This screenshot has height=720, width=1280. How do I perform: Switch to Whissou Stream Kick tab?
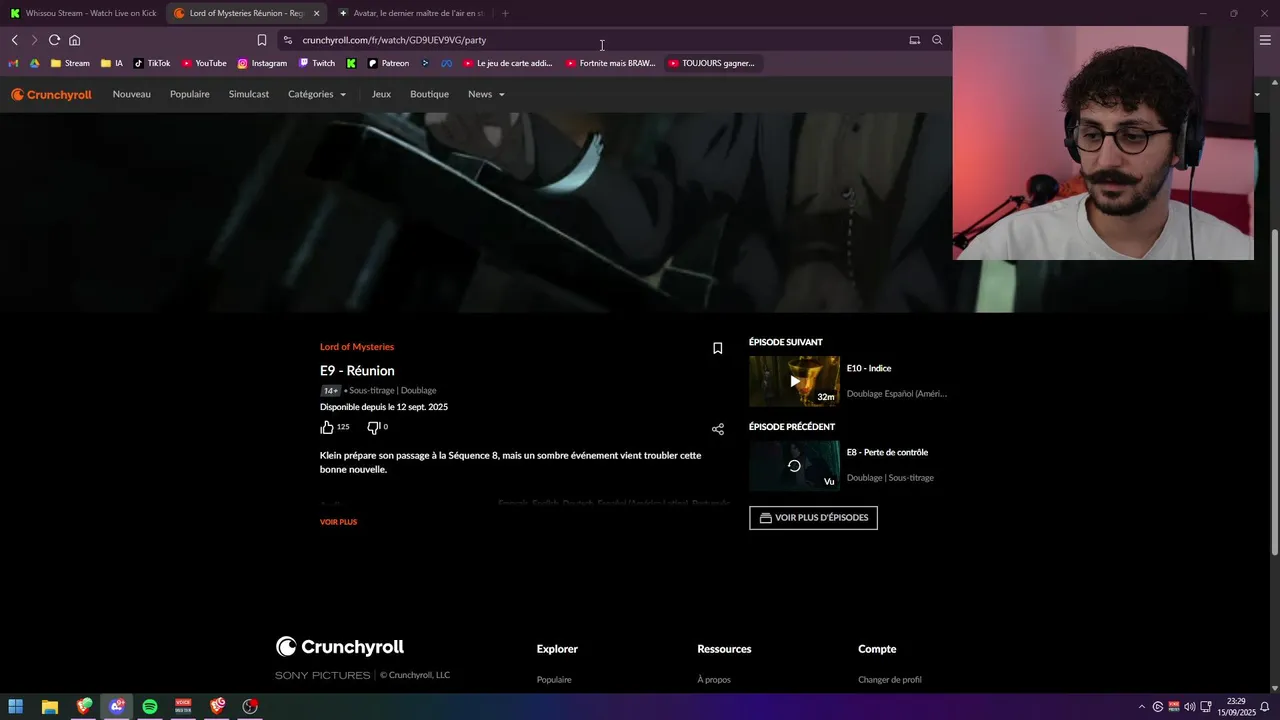coord(83,13)
